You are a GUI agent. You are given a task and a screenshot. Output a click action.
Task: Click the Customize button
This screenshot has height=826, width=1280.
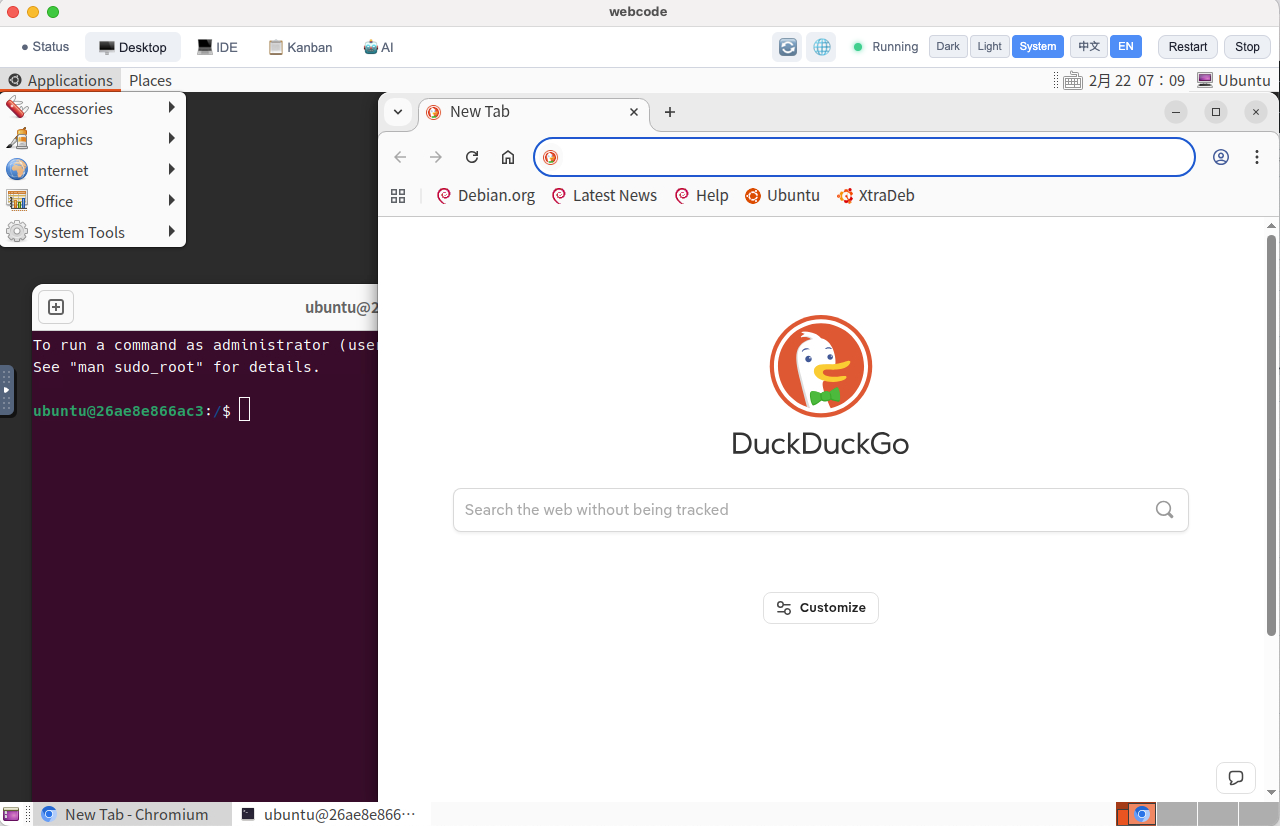[820, 607]
